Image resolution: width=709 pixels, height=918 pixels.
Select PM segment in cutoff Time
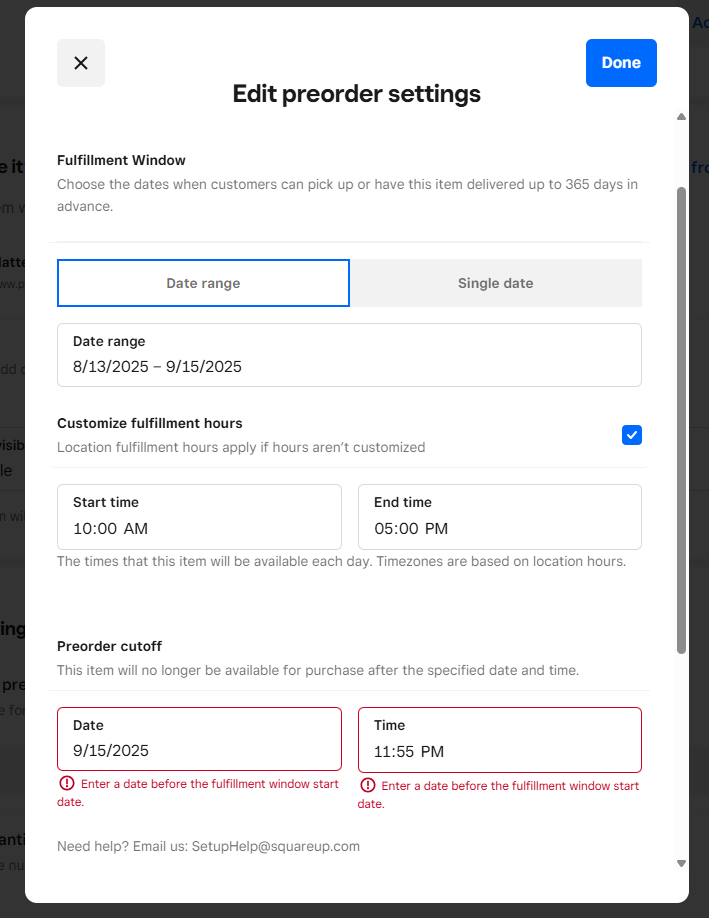coord(432,751)
